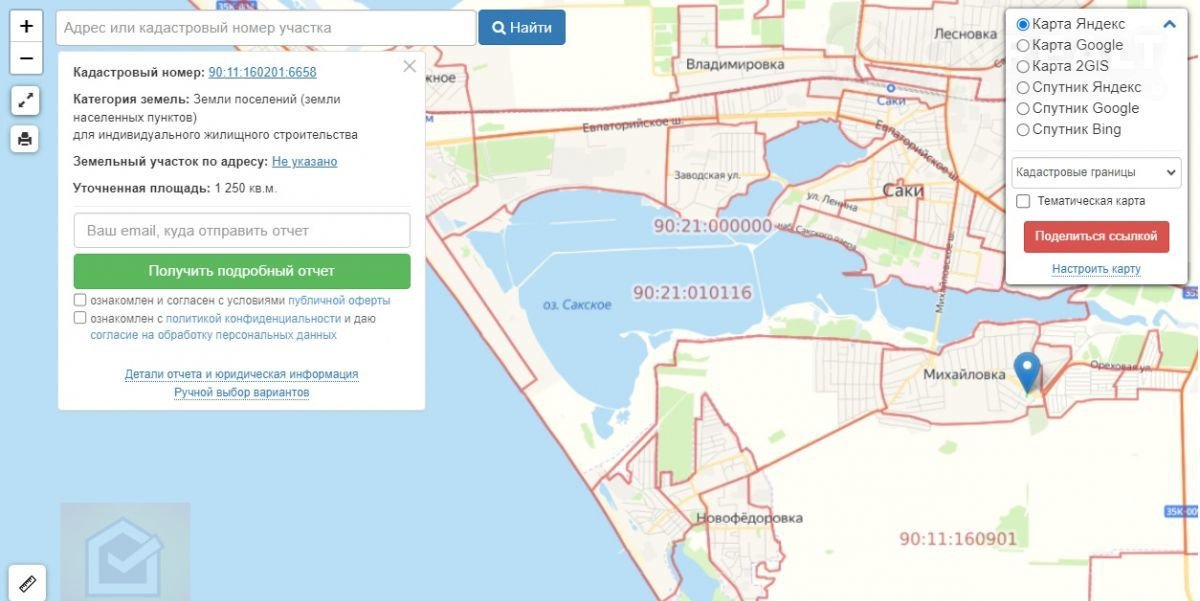
Task: Open cadastral number 90:11:160201:6658 link
Action: (262, 73)
